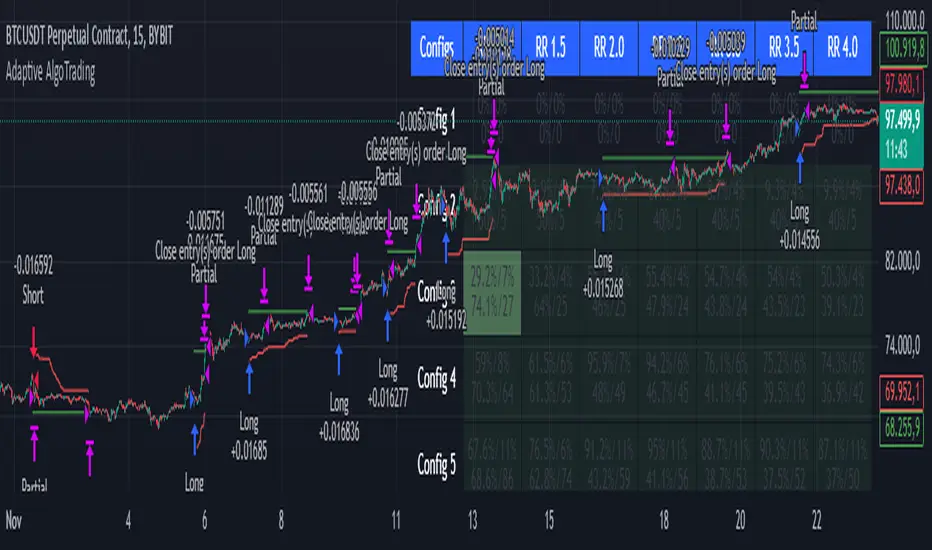Screen dimensions: 932x550
Task: Select the RR 4.0 column header
Action: tap(842, 48)
